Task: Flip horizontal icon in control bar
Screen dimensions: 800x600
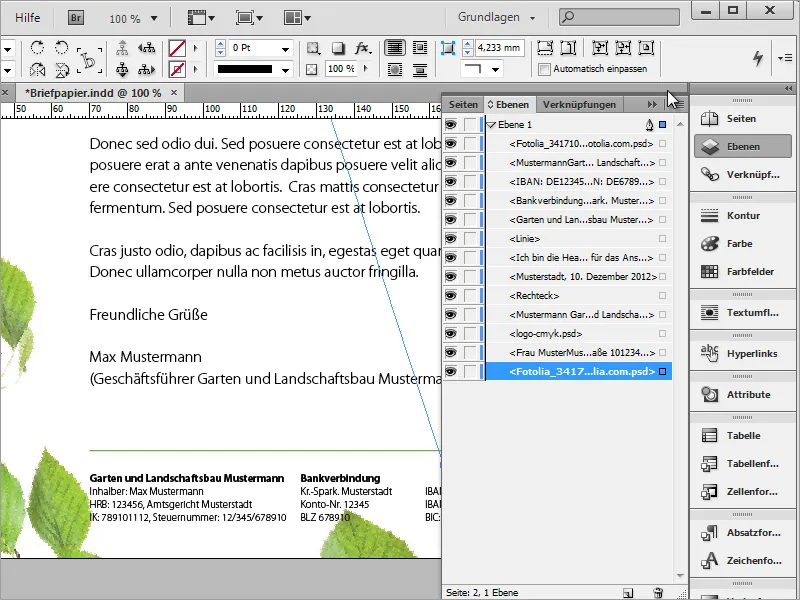Action: click(37, 69)
